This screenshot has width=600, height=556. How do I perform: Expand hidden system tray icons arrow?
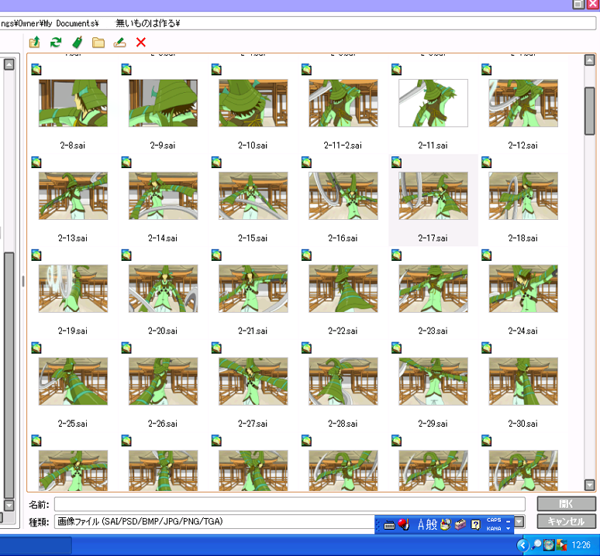(x=522, y=545)
